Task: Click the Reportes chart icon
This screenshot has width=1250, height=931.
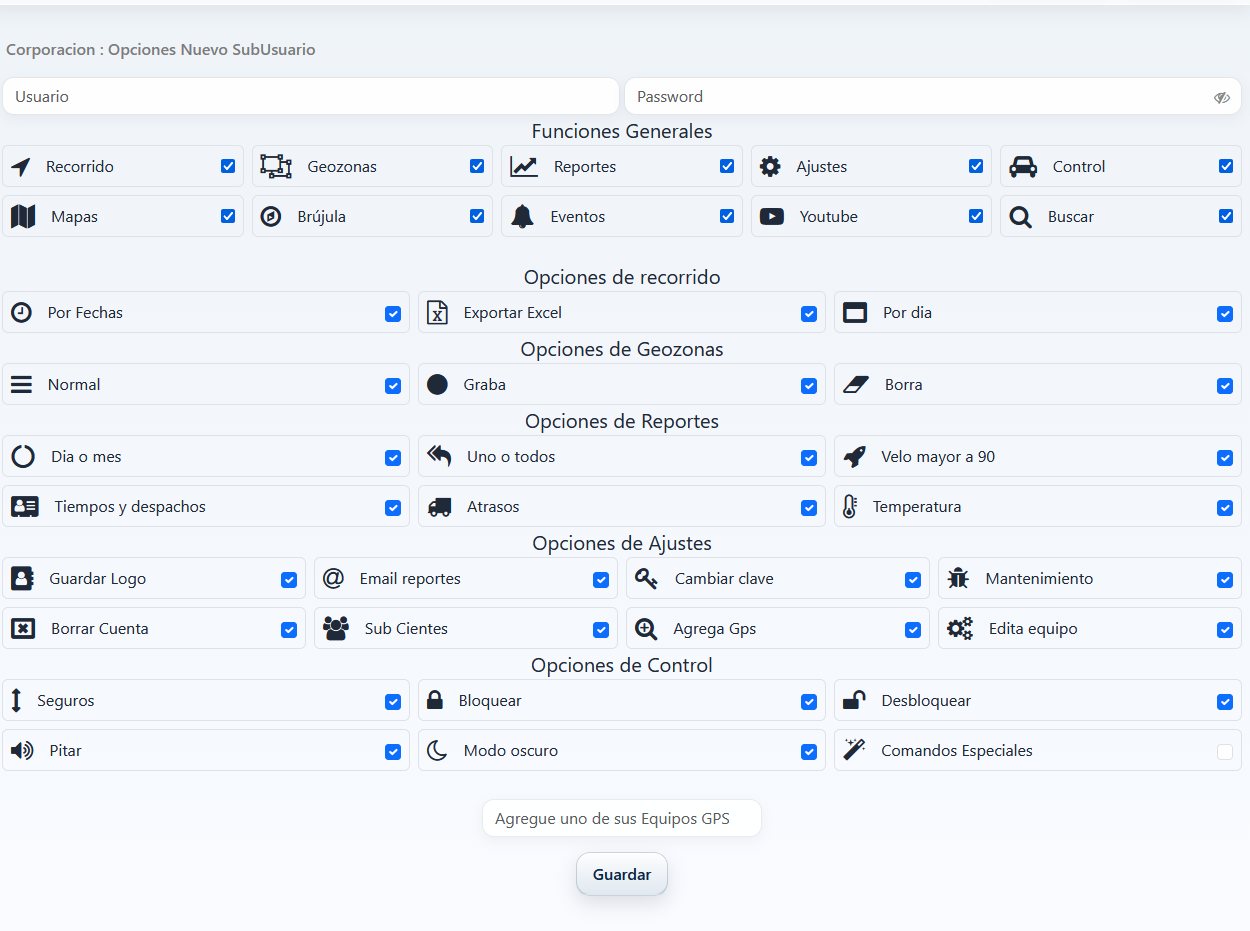Action: 524,167
